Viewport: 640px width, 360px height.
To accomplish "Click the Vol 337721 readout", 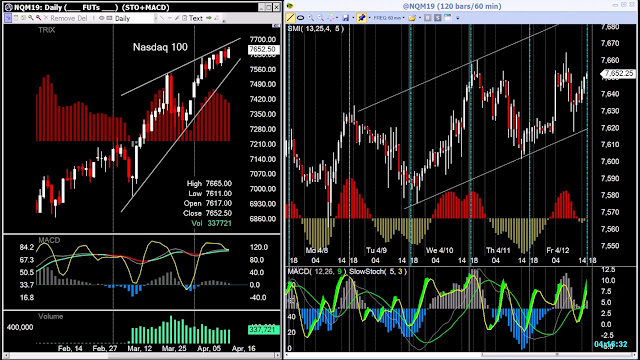I will [x=211, y=223].
